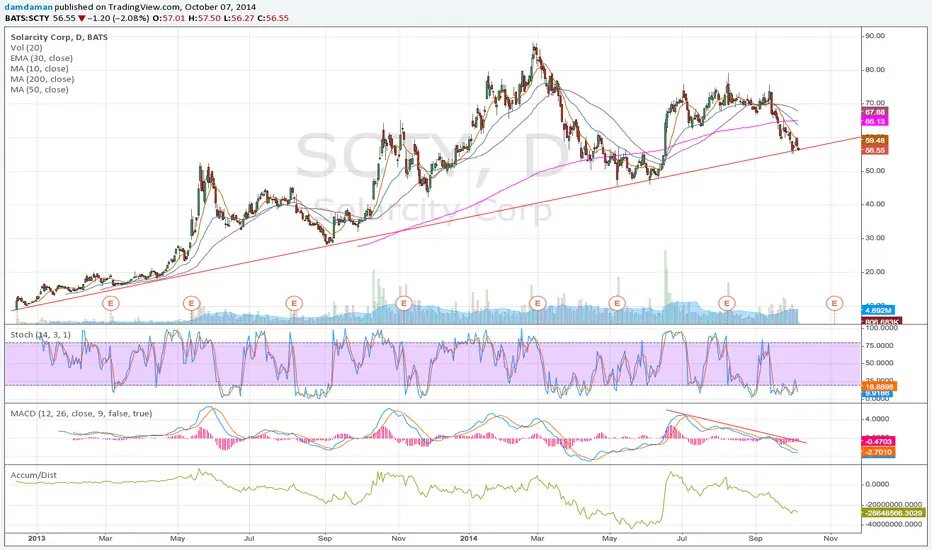This screenshot has height=550, width=932.
Task: Click the -40000000.0000 Accum/Dist axis label
Action: coord(892,524)
